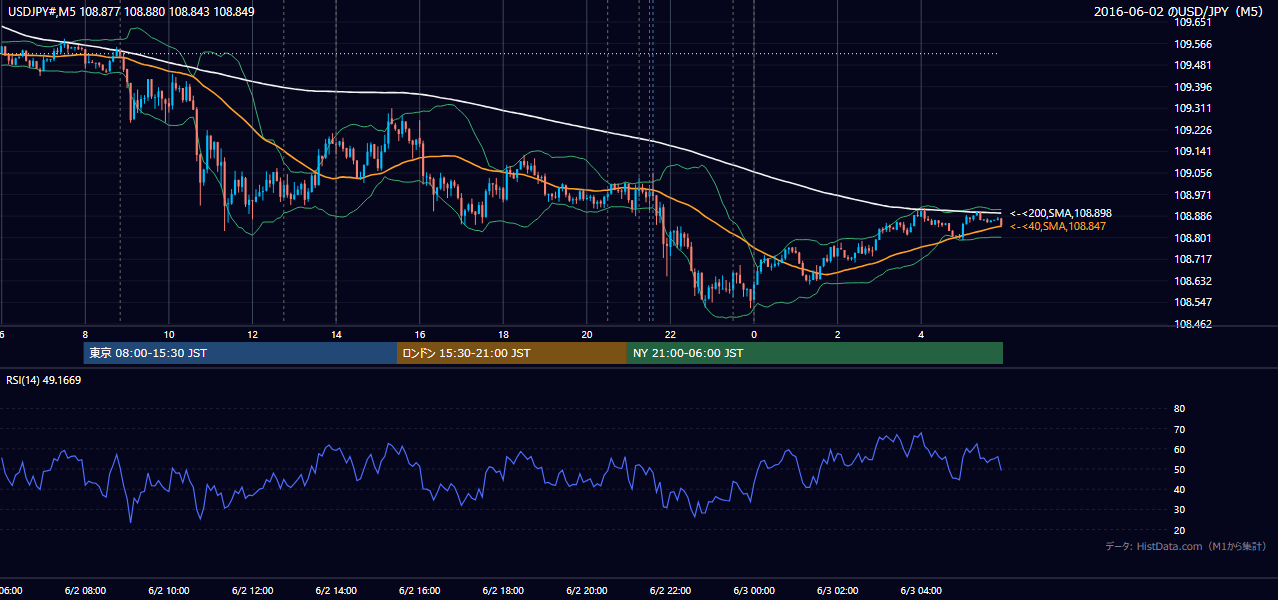Click the 6/2 16:00 time axis label
The width and height of the screenshot is (1278, 600).
(419, 590)
